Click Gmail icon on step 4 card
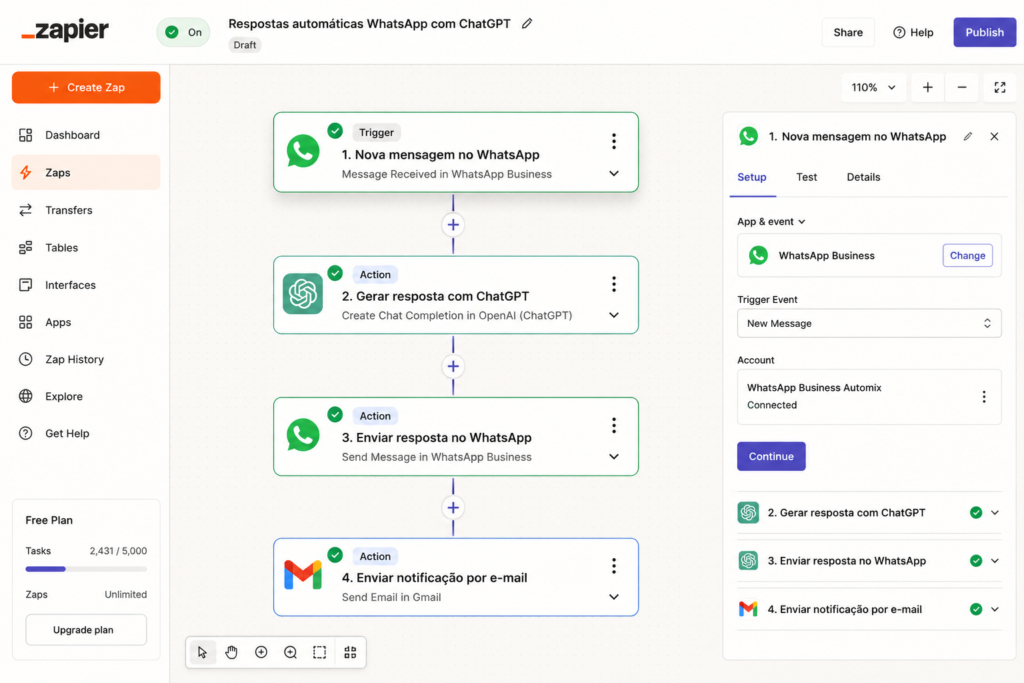1024x683 pixels. pos(303,575)
